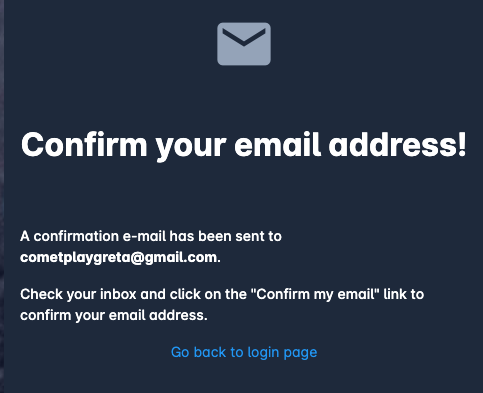This screenshot has width=483, height=393.
Task: Click the quoted "Confirm my email" phrase
Action: coord(315,294)
